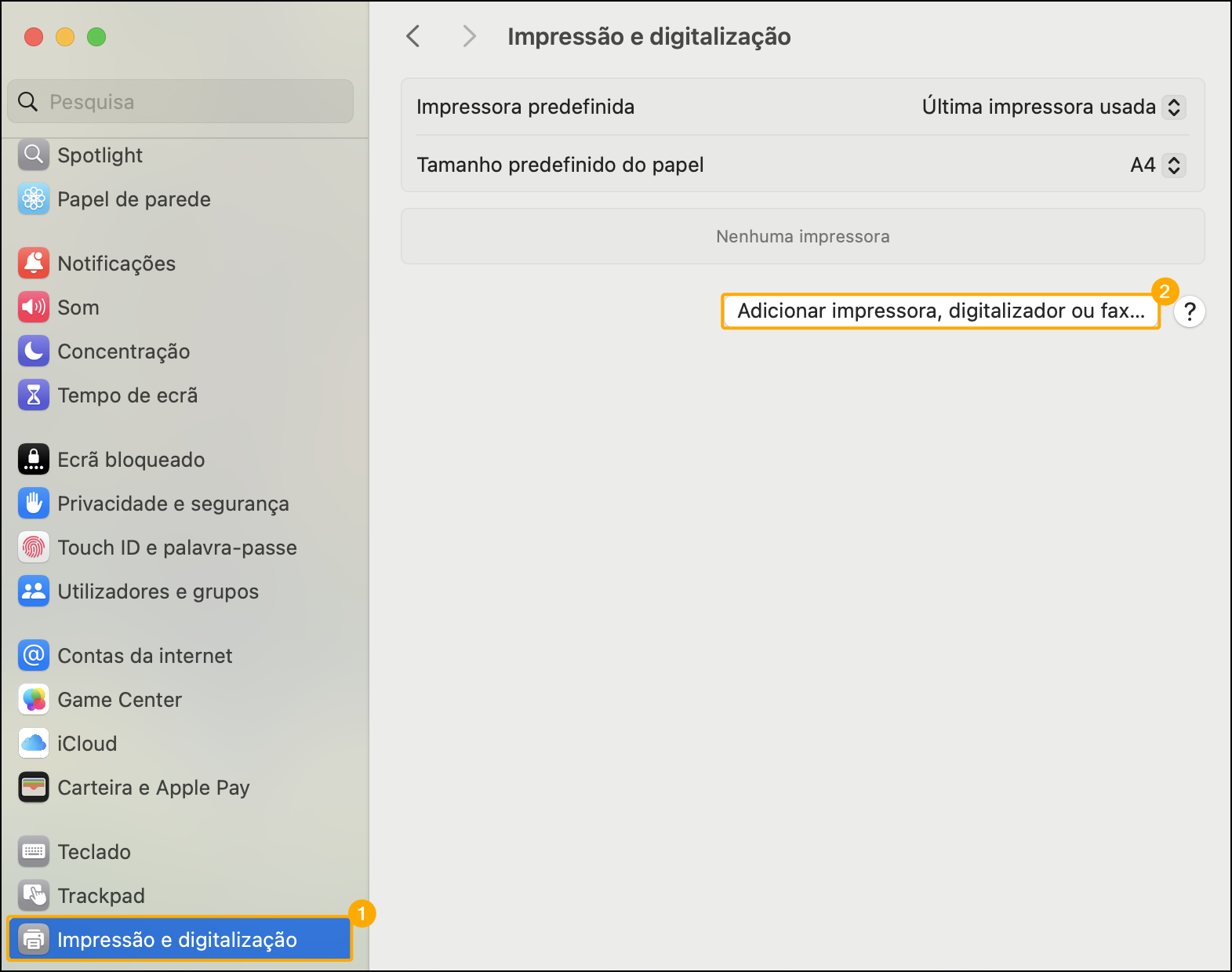
Task: Click the magnifier icon in the search field
Action: pos(28,102)
